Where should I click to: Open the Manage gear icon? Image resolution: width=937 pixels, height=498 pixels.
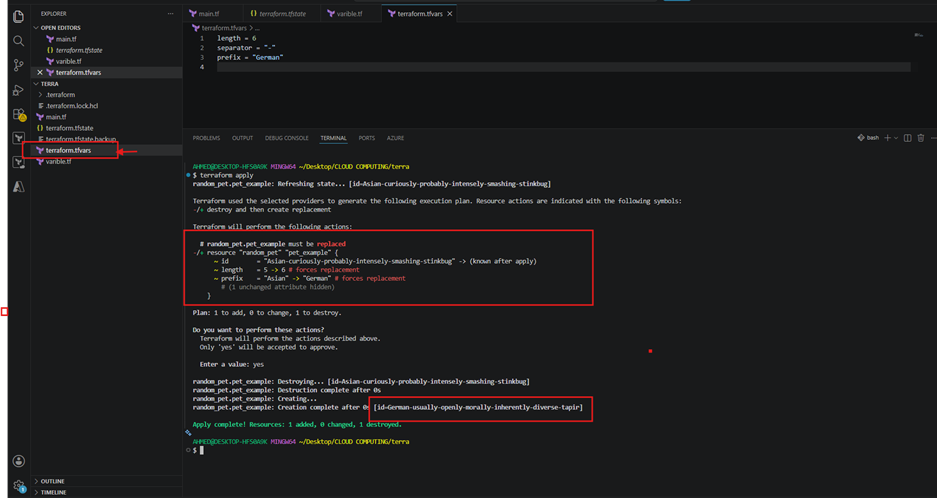point(19,486)
